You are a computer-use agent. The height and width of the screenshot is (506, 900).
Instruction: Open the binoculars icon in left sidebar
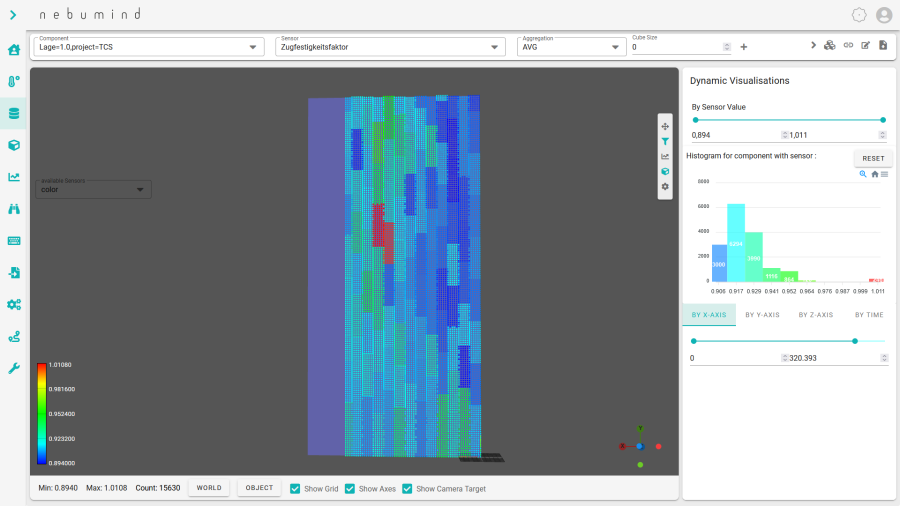(x=14, y=209)
